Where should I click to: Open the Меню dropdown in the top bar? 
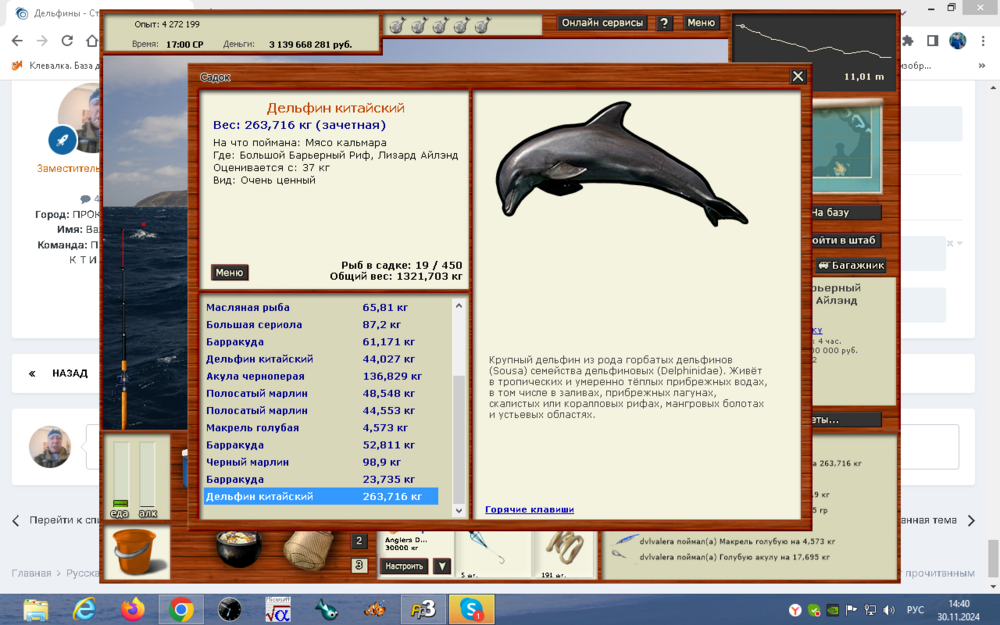pos(702,22)
